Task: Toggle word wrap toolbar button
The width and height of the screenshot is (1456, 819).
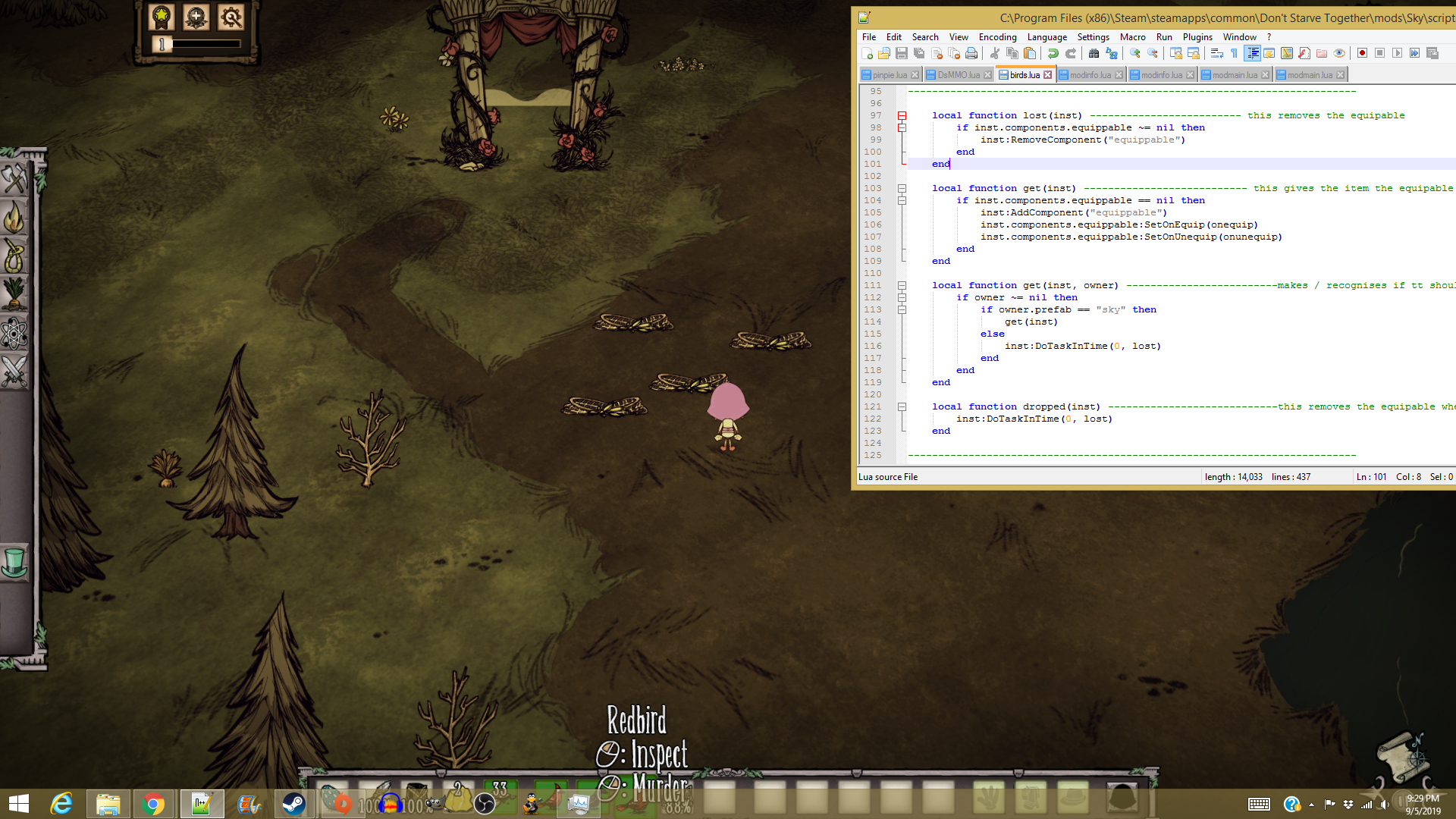Action: pyautogui.click(x=1216, y=53)
